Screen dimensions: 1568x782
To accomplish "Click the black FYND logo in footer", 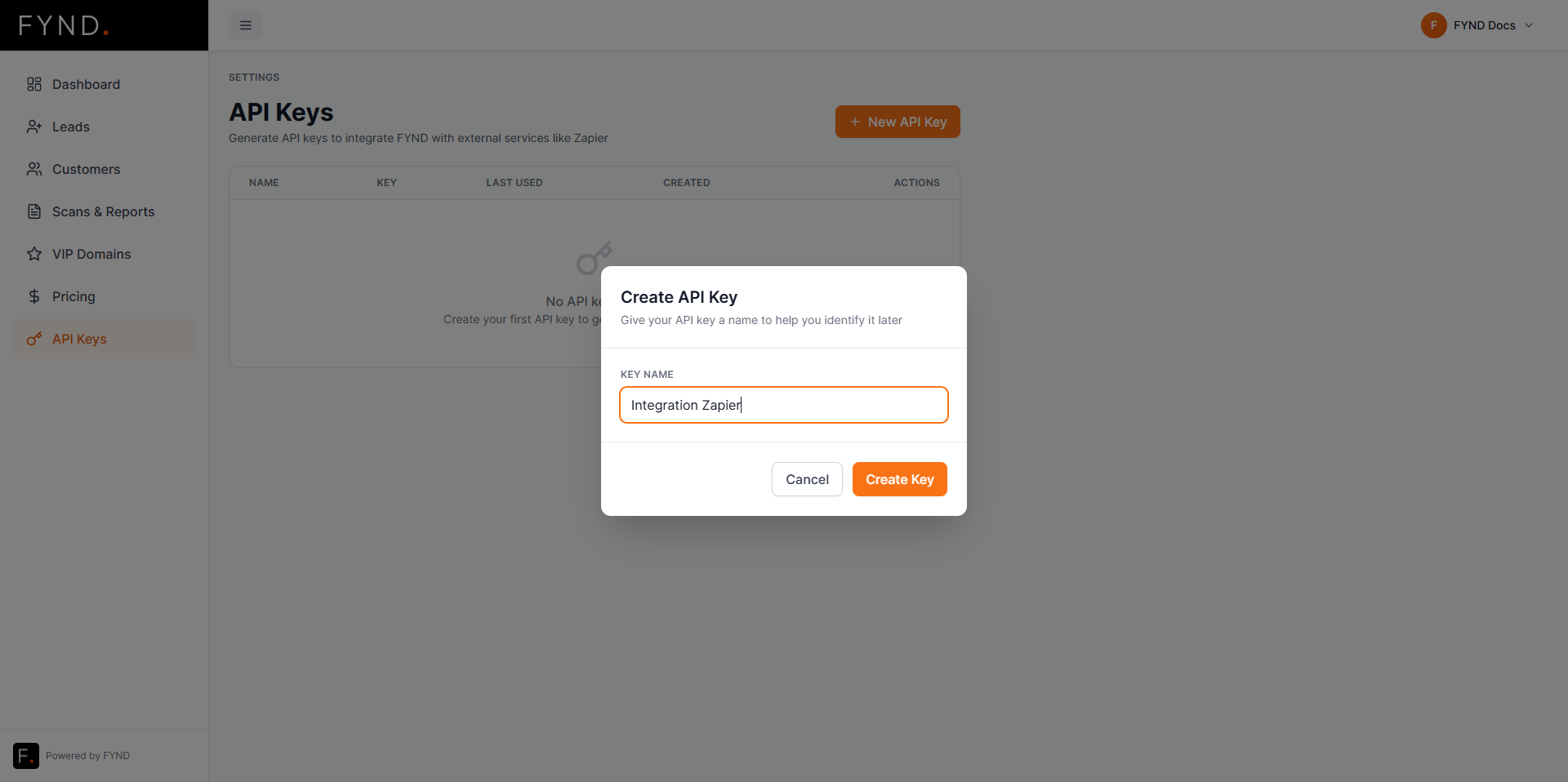I will 25,756.
